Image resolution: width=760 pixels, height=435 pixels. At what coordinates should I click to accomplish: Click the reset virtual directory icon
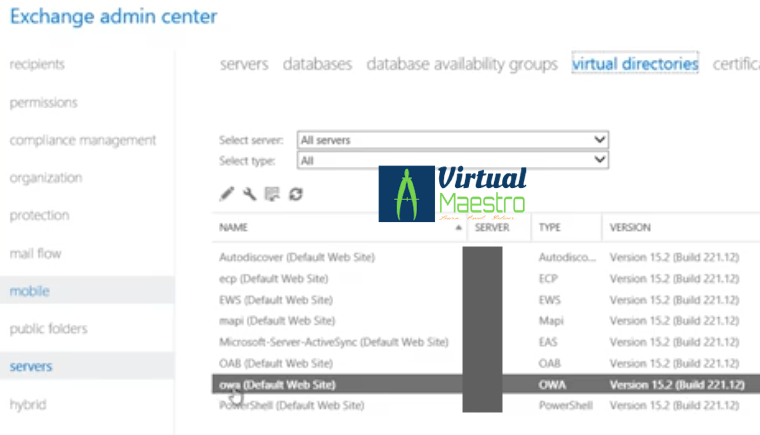[272, 194]
